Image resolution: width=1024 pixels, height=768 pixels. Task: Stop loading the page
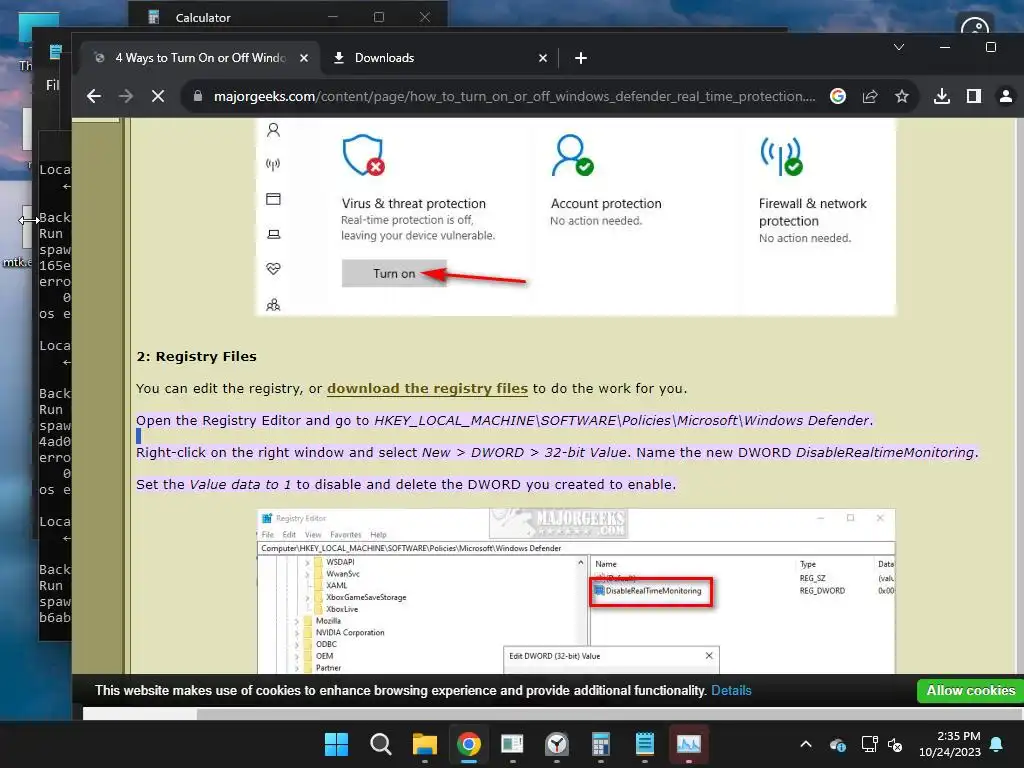(x=158, y=97)
